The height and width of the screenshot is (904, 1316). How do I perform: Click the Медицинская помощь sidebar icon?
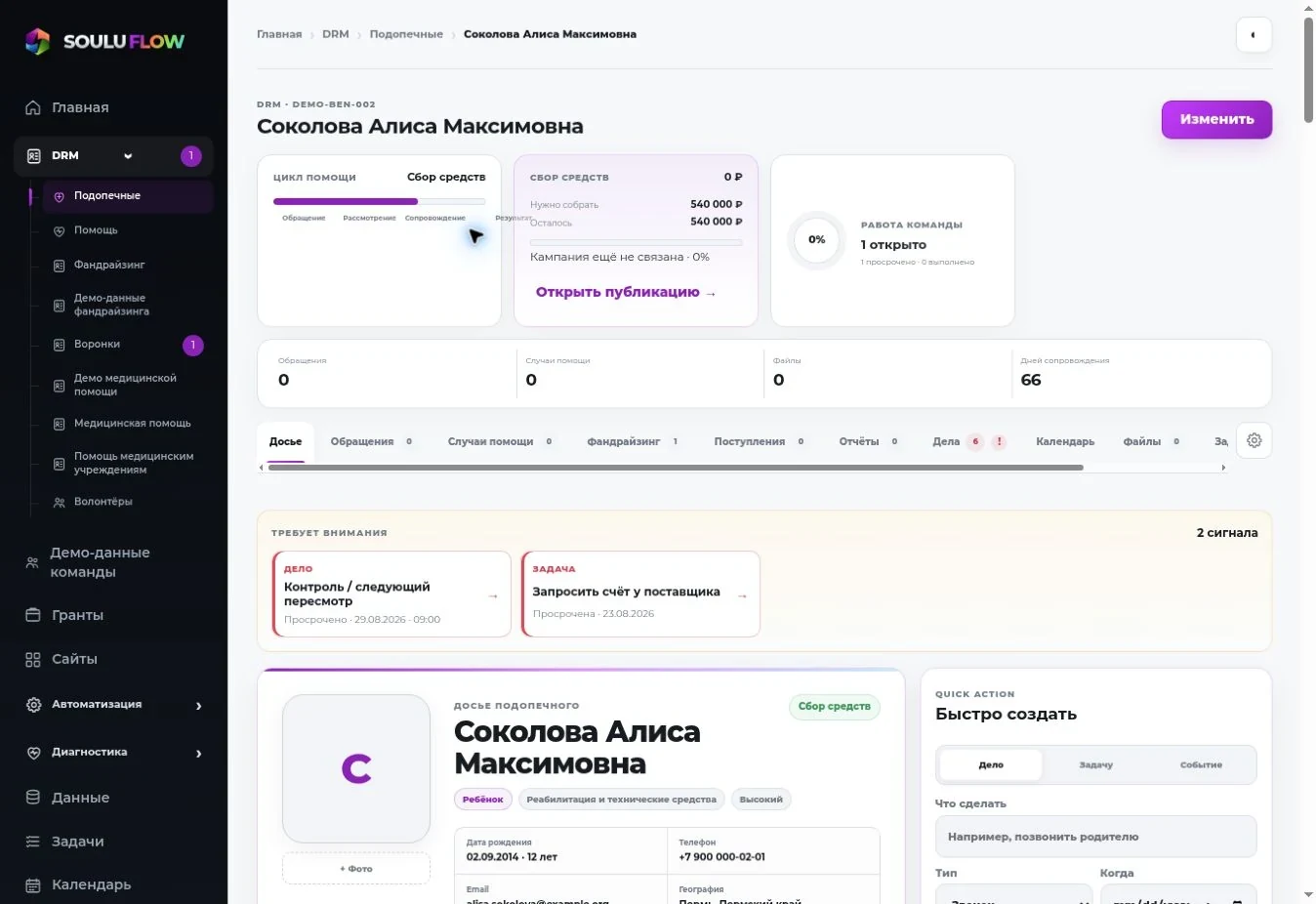tap(59, 424)
